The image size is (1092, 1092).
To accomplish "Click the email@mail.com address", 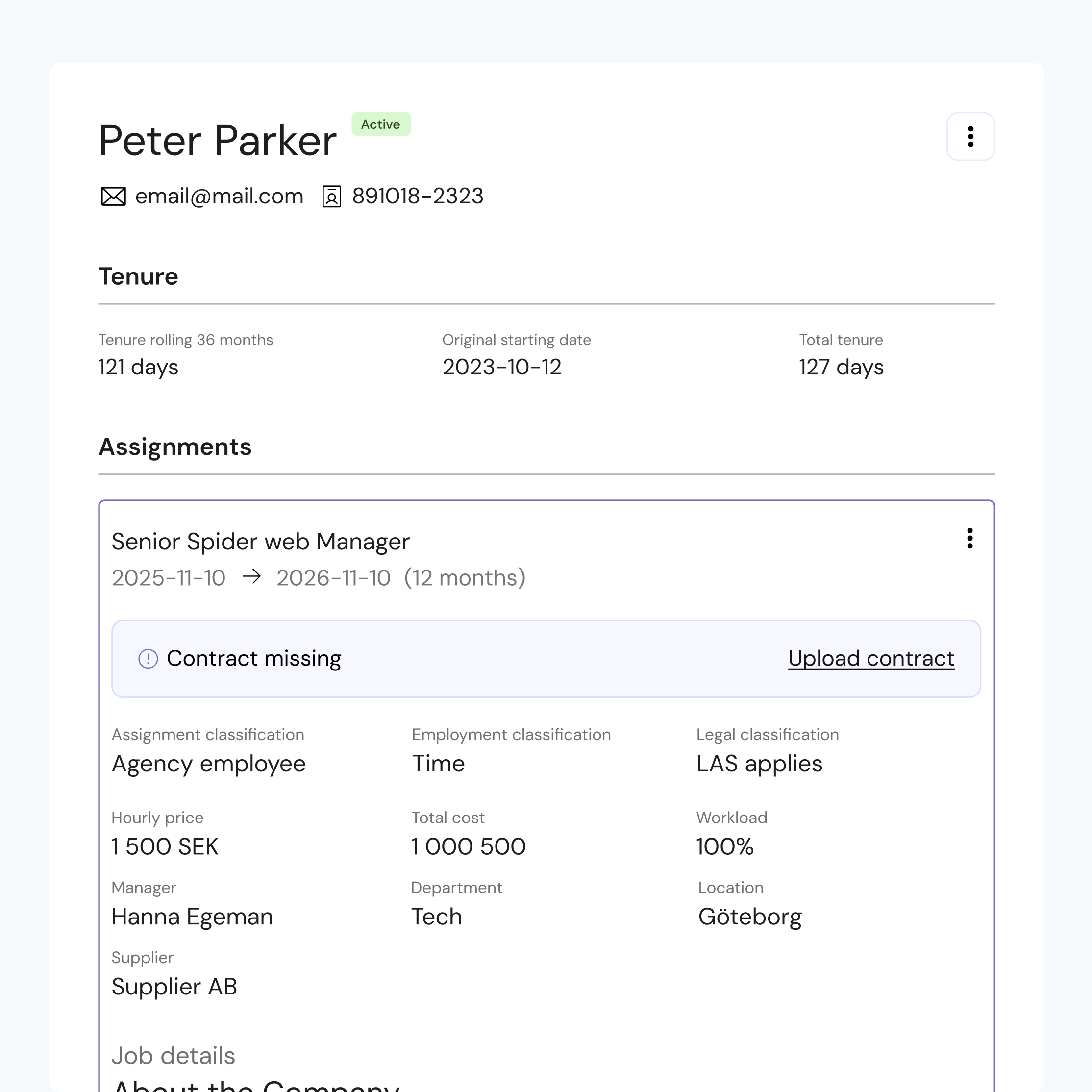I will 219,196.
